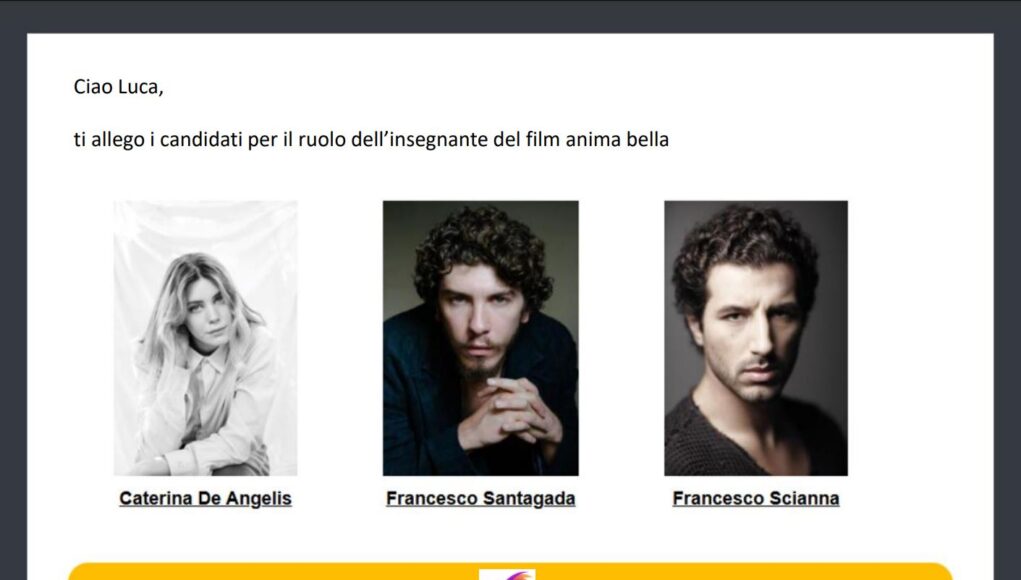The width and height of the screenshot is (1021, 580).
Task: Click the logo in the yellow banner
Action: 507,574
